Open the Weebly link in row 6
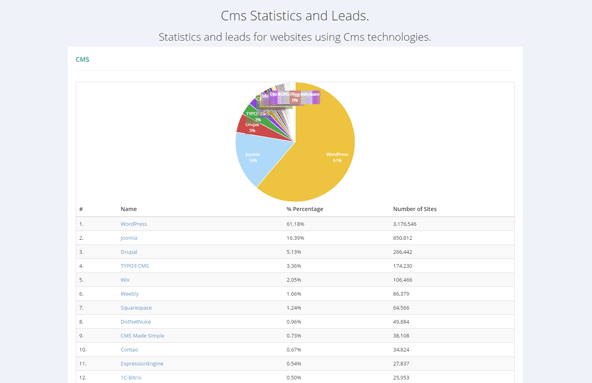The width and height of the screenshot is (592, 383). coord(130,294)
